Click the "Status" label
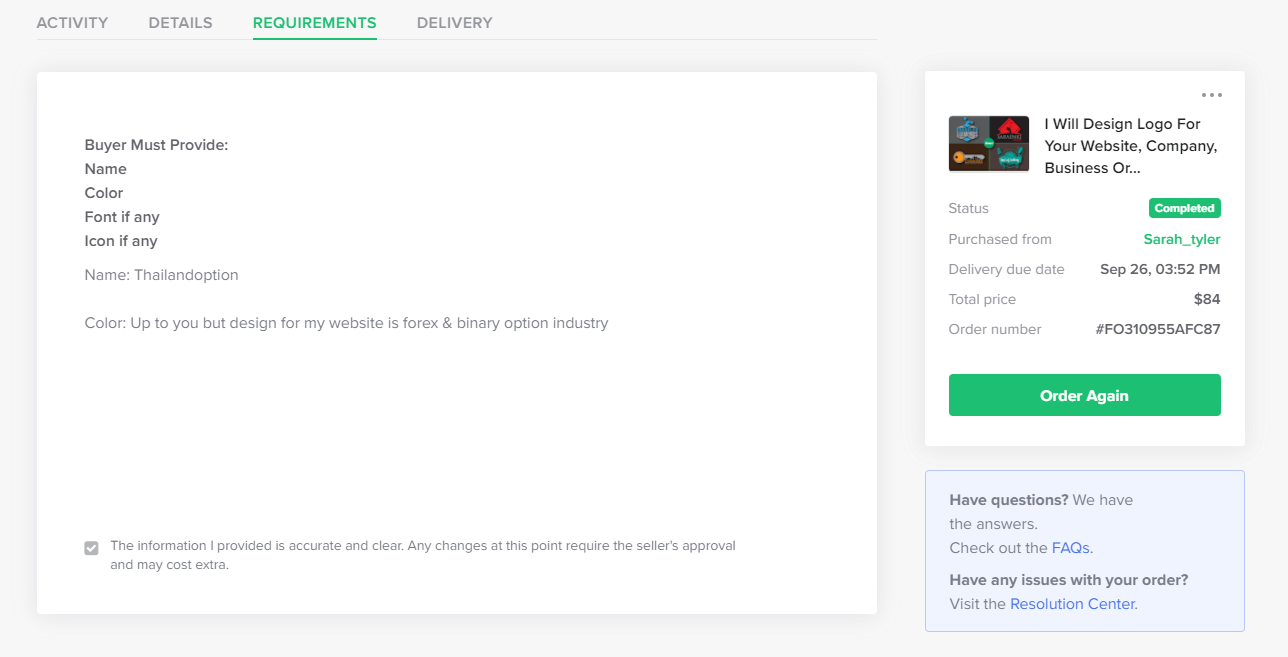This screenshot has height=657, width=1288. [969, 209]
